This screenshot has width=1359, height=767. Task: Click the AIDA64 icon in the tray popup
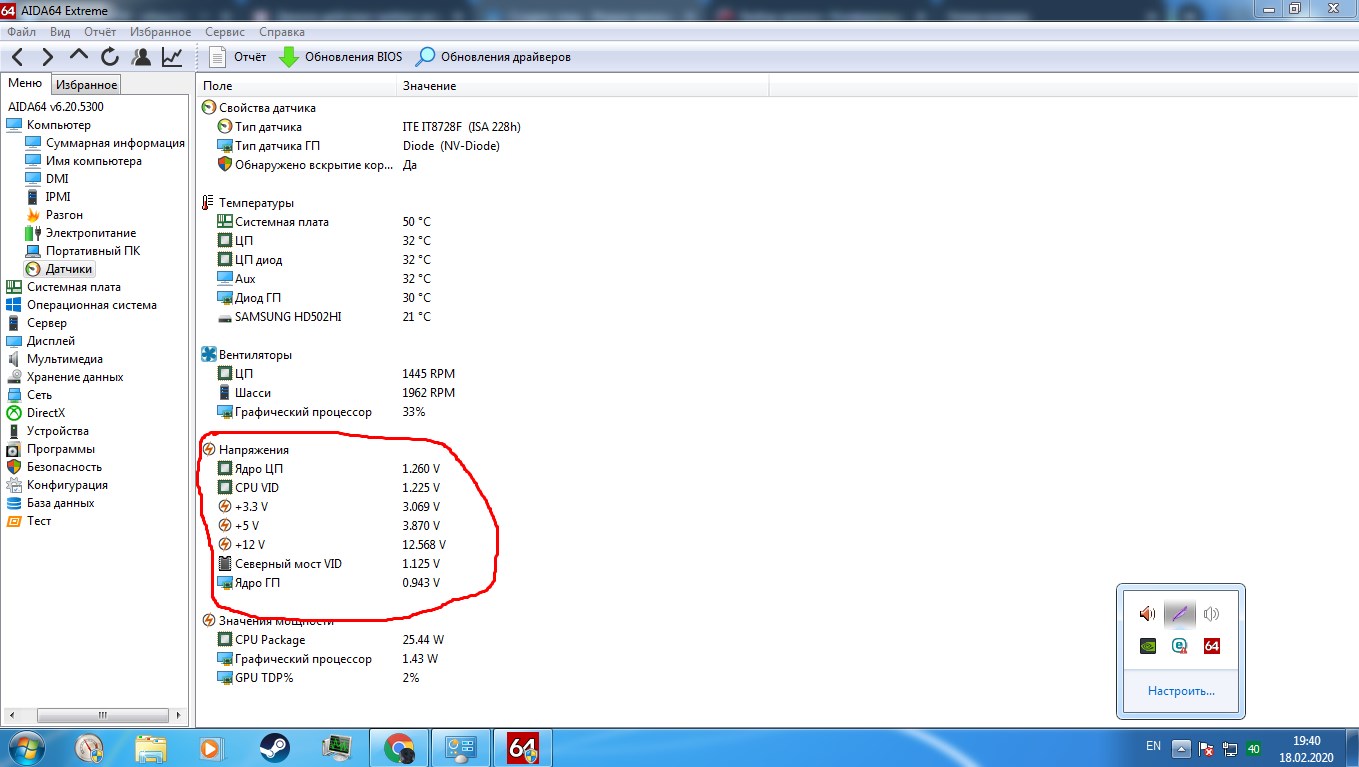(1212, 646)
